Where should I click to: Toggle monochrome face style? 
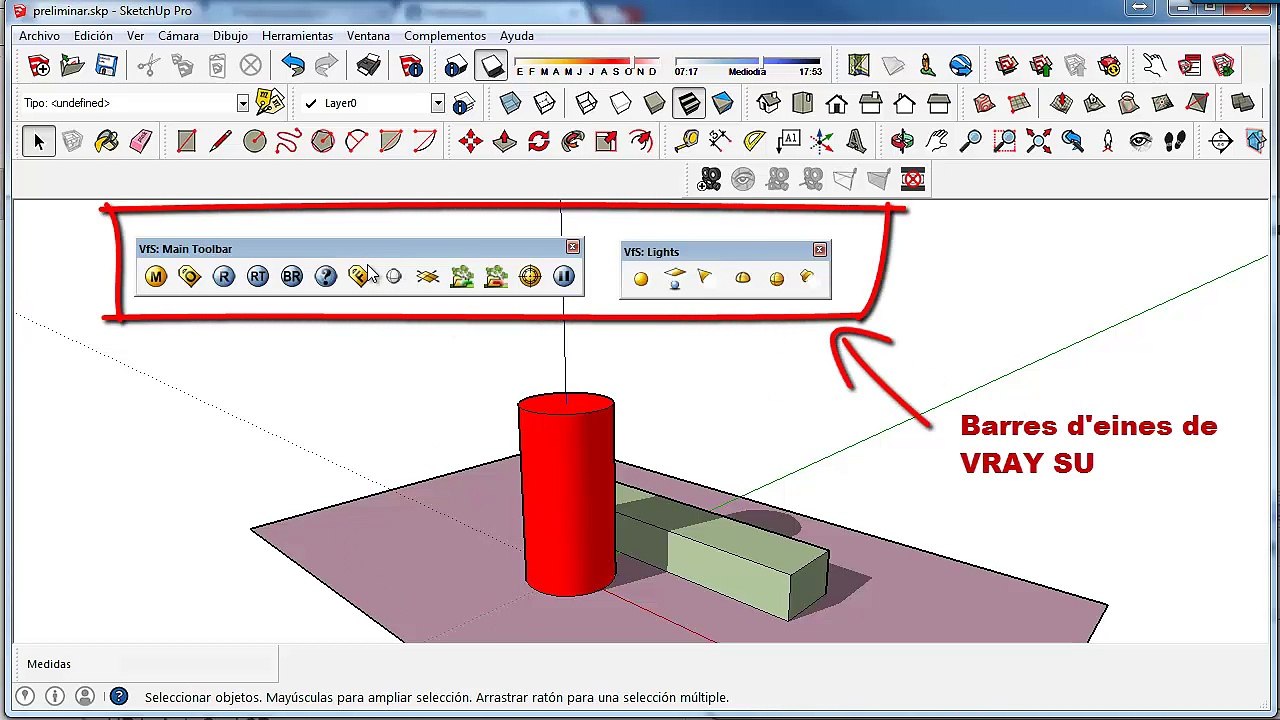722,103
